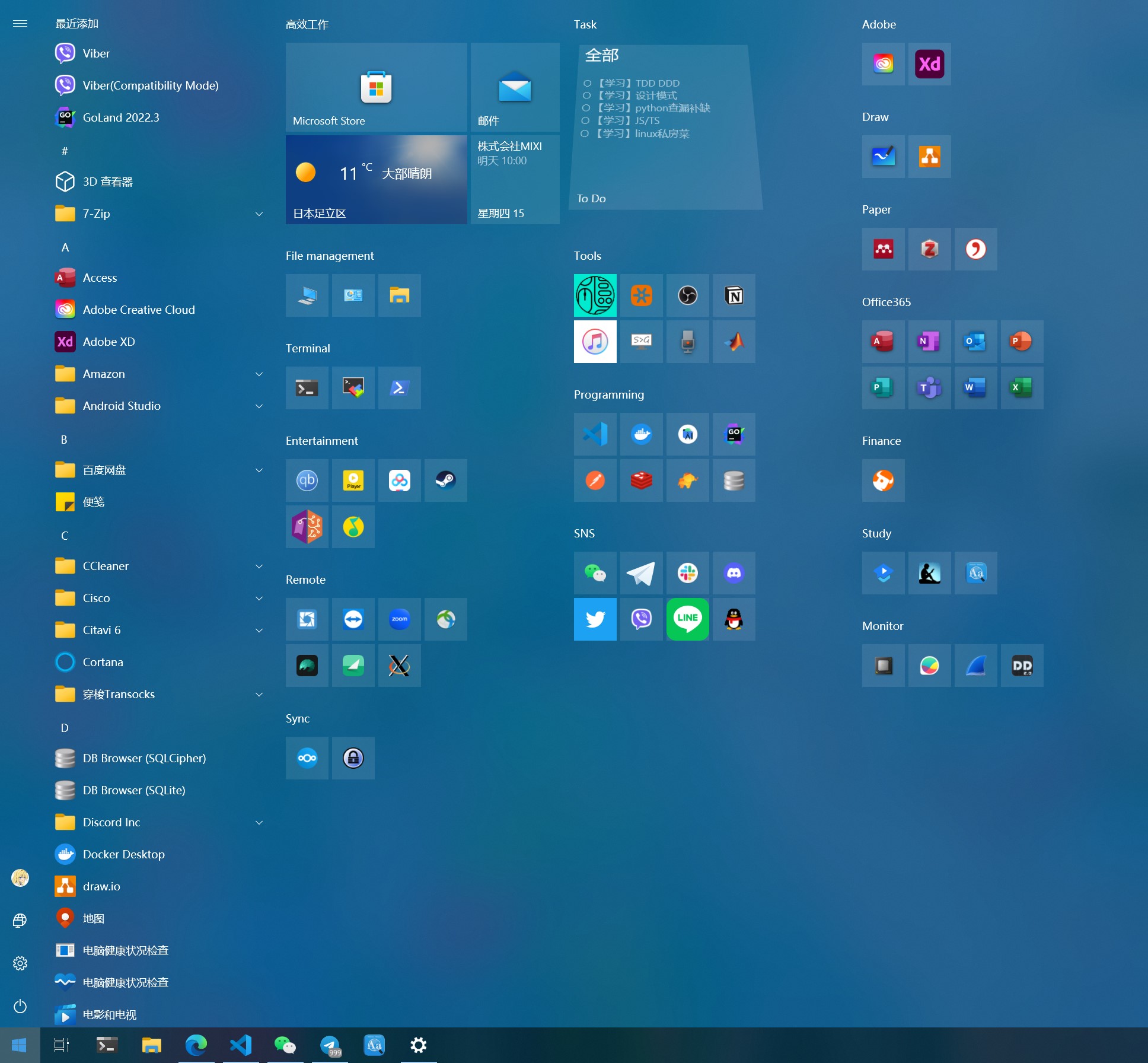Open Viber from recently added list
The width and height of the screenshot is (1148, 1063).
pos(160,53)
